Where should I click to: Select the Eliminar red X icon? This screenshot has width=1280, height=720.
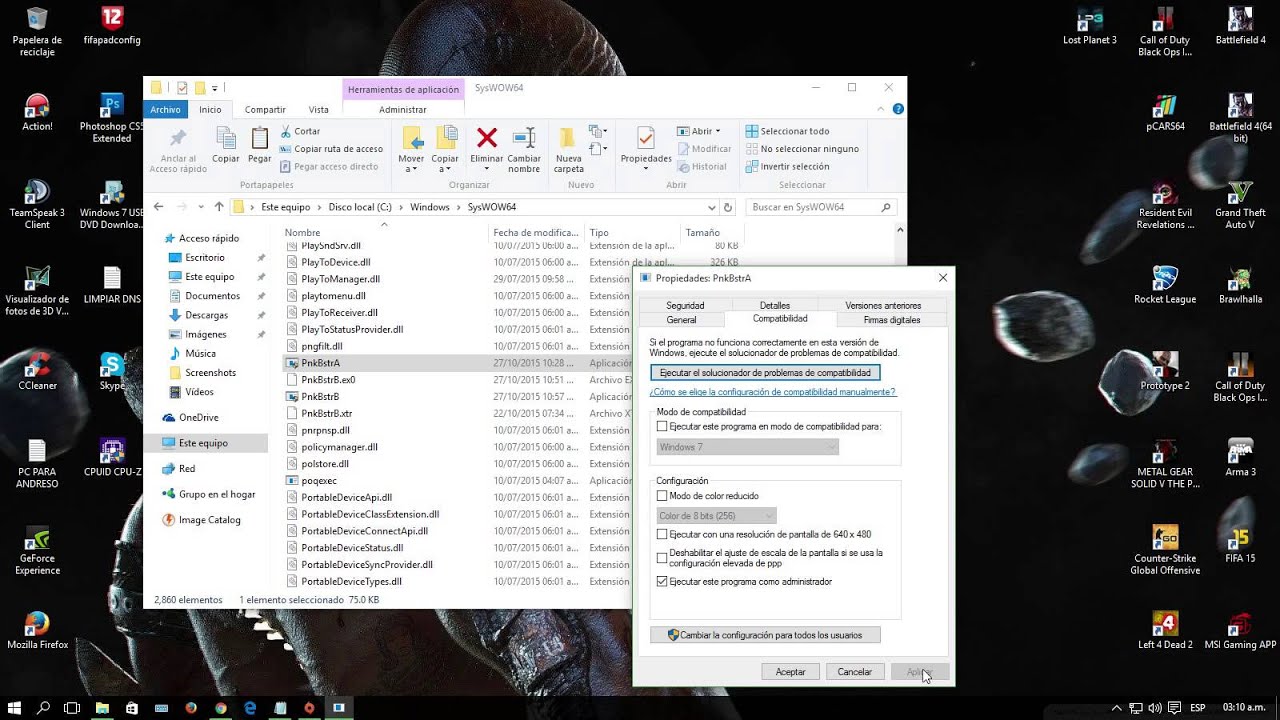(488, 140)
